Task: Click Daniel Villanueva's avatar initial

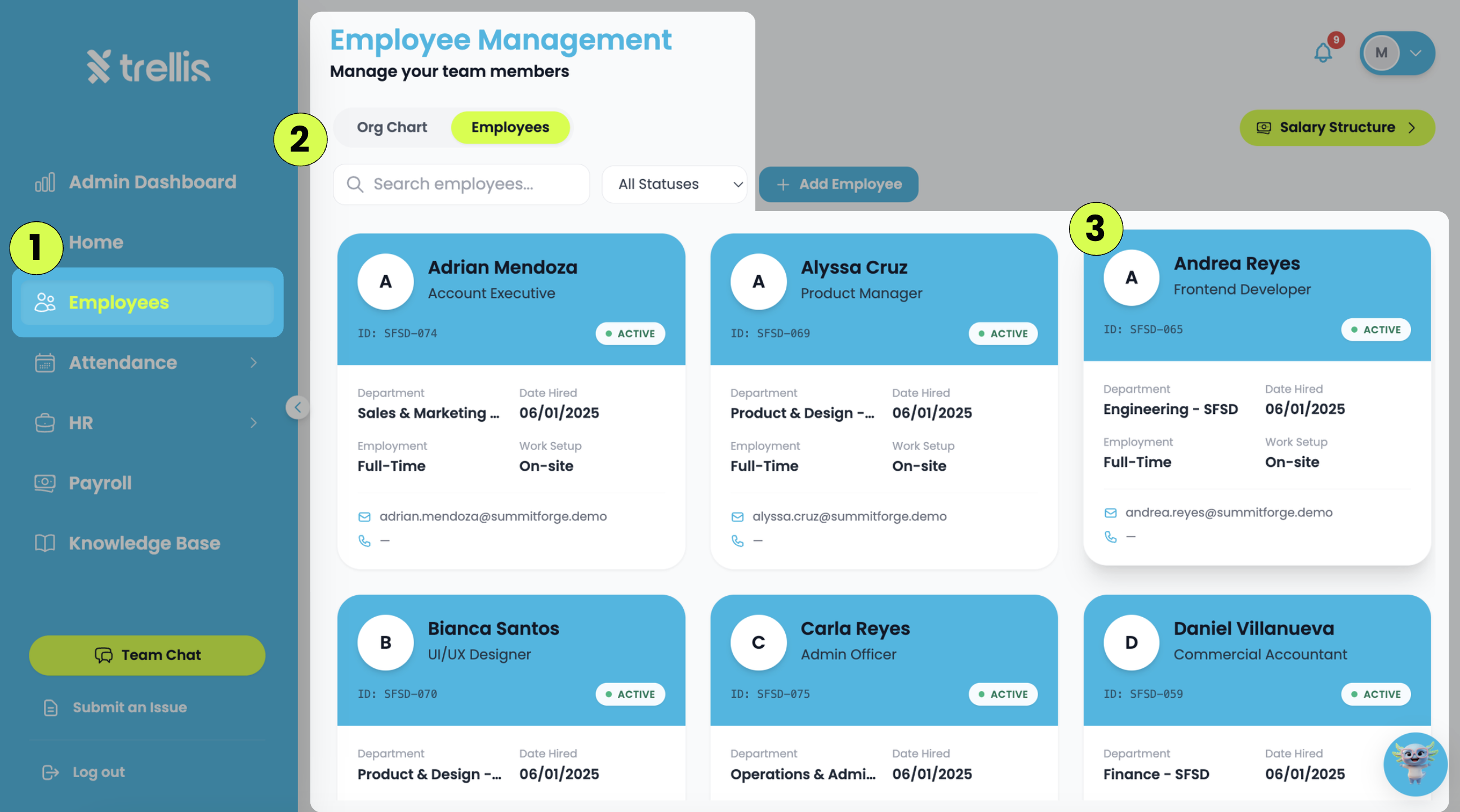Action: [1131, 642]
